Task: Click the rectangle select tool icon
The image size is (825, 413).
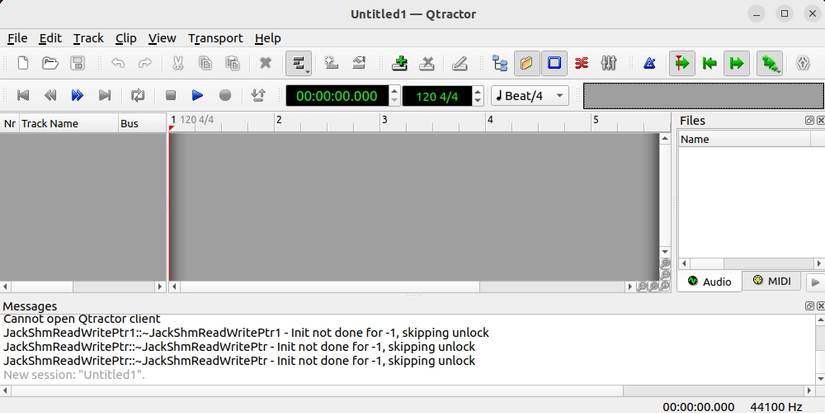Action: 359,64
